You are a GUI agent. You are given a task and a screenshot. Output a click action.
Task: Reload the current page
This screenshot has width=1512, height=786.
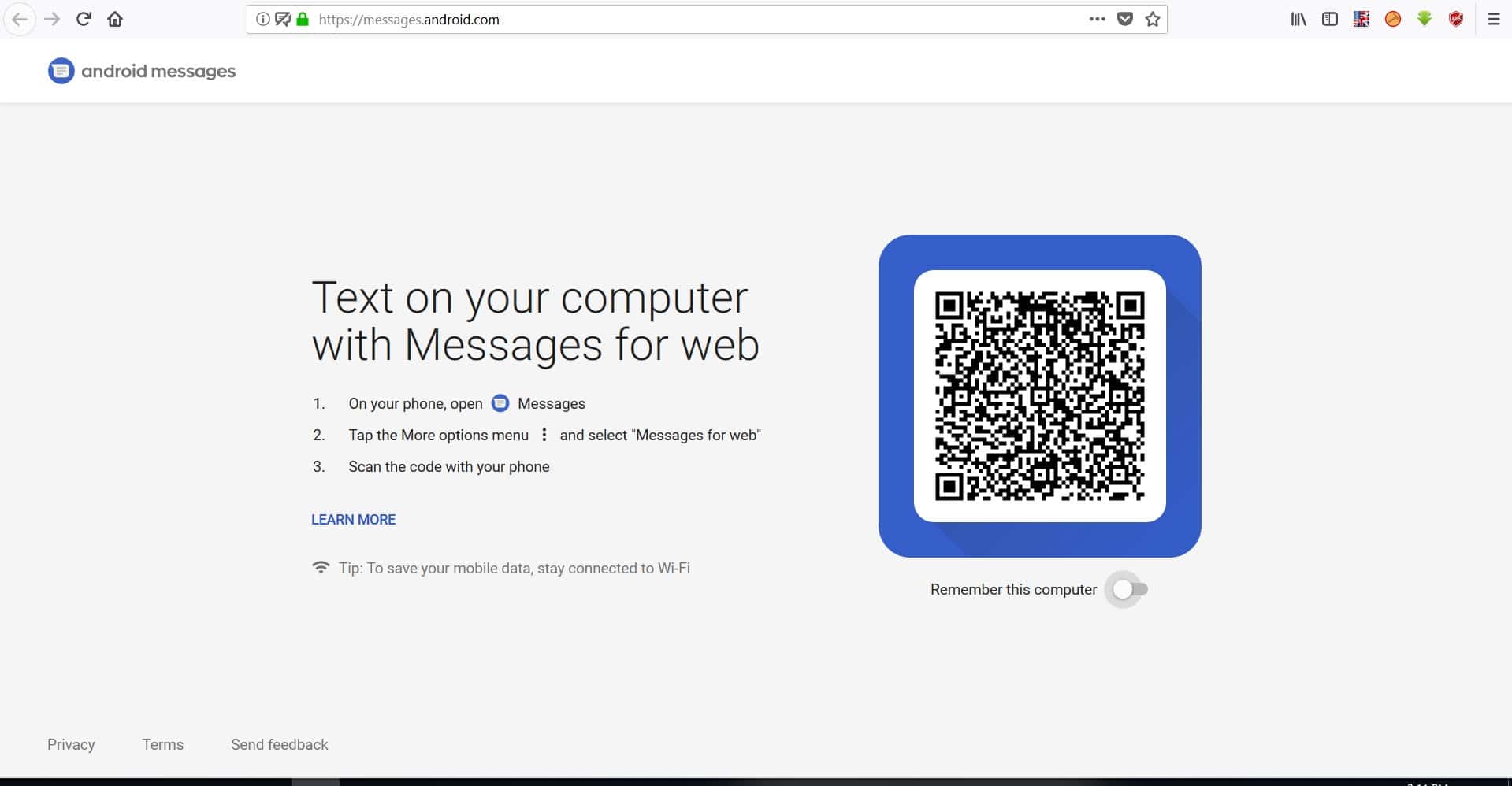pos(84,20)
